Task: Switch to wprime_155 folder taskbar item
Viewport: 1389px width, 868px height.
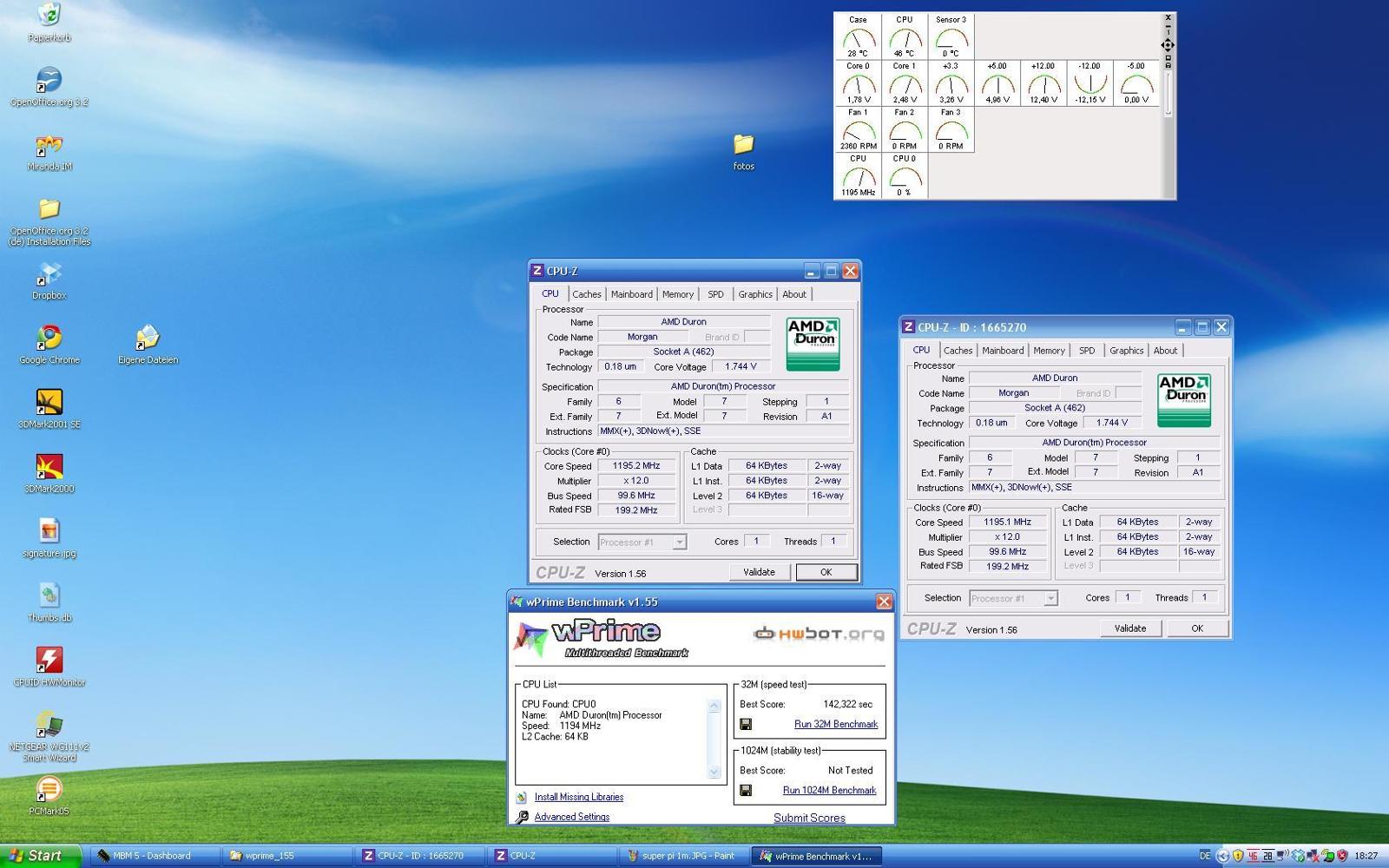Action: (x=287, y=855)
